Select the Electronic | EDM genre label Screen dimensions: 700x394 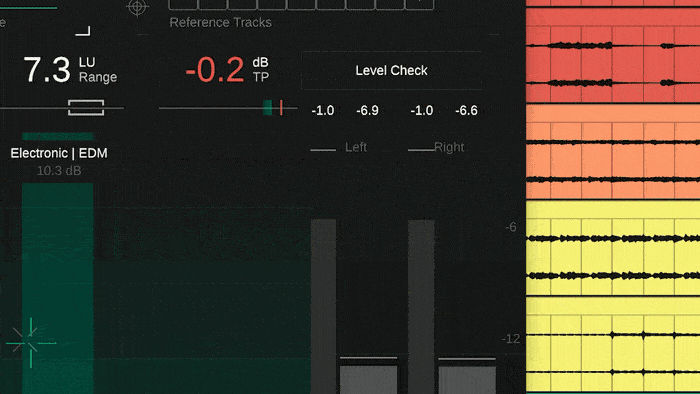tap(59, 153)
